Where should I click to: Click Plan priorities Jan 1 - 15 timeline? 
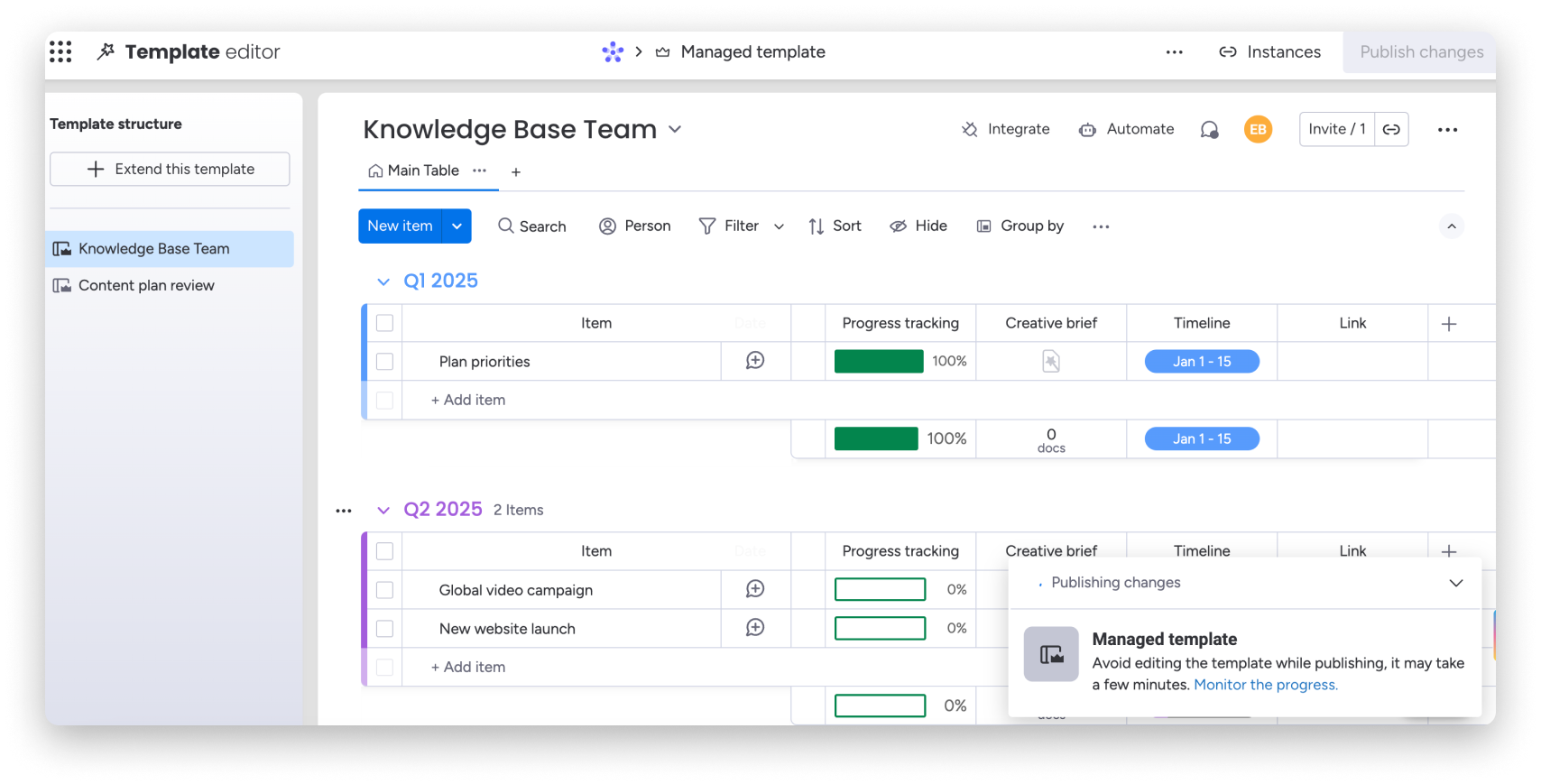click(x=1202, y=361)
